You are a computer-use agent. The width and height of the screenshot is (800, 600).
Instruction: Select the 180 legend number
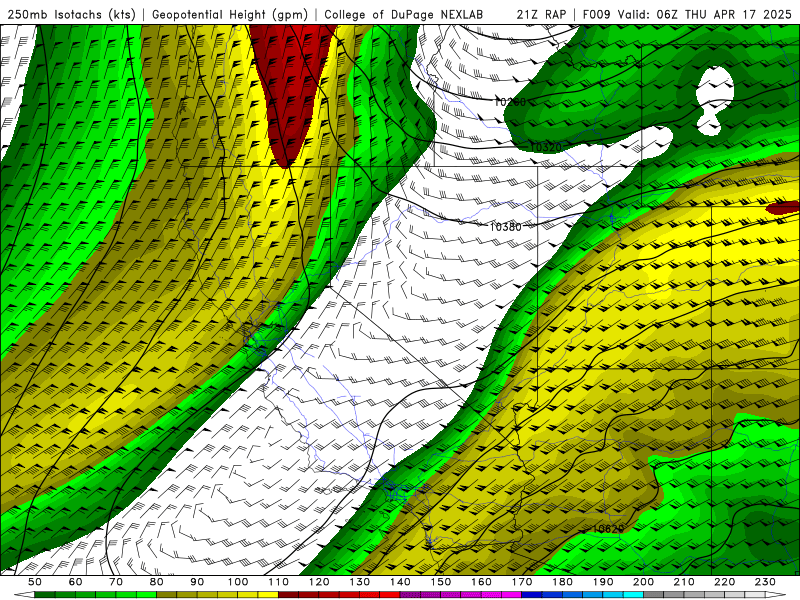point(562,582)
